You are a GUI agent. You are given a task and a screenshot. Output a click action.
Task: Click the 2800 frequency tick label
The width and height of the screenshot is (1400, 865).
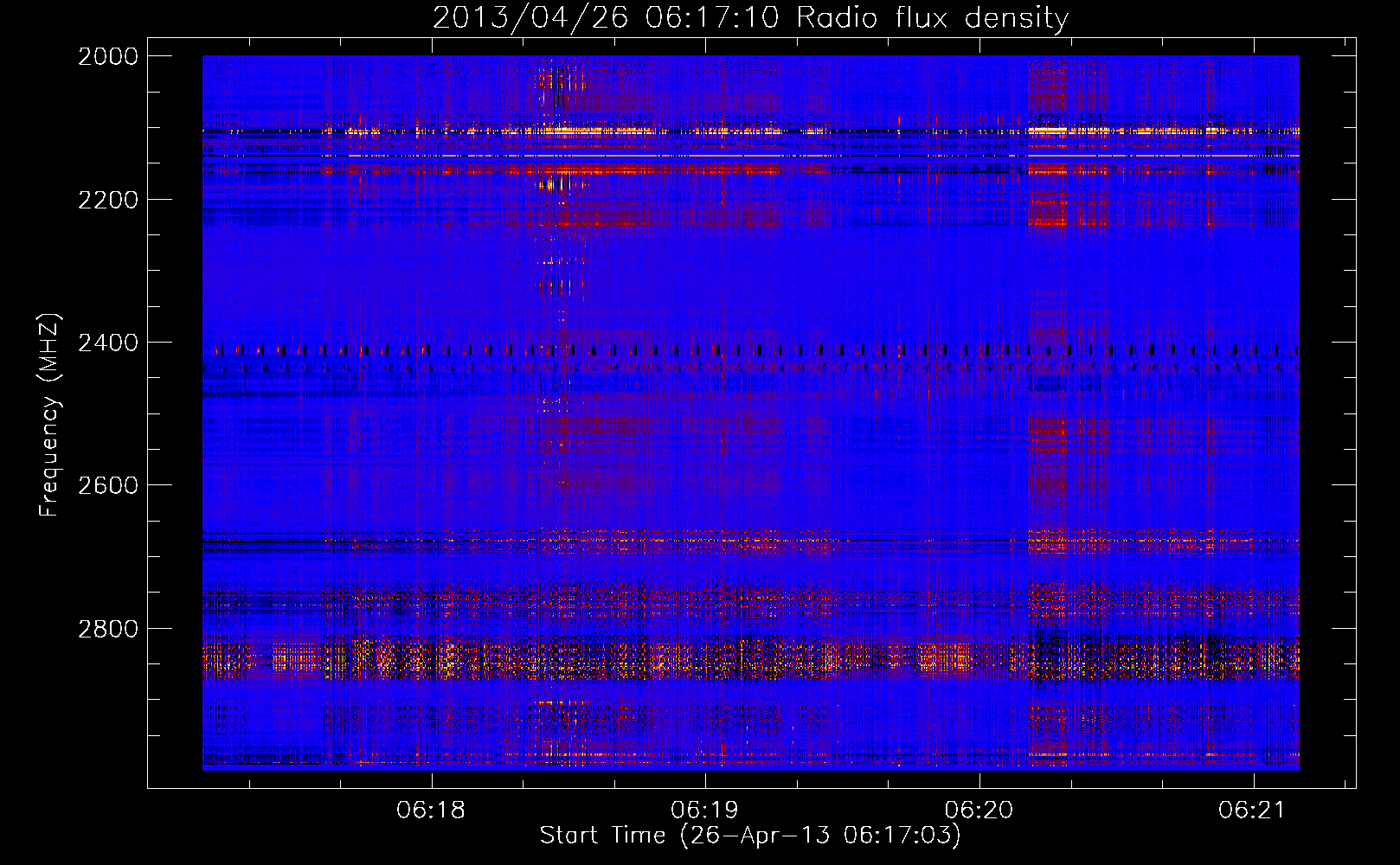point(108,628)
